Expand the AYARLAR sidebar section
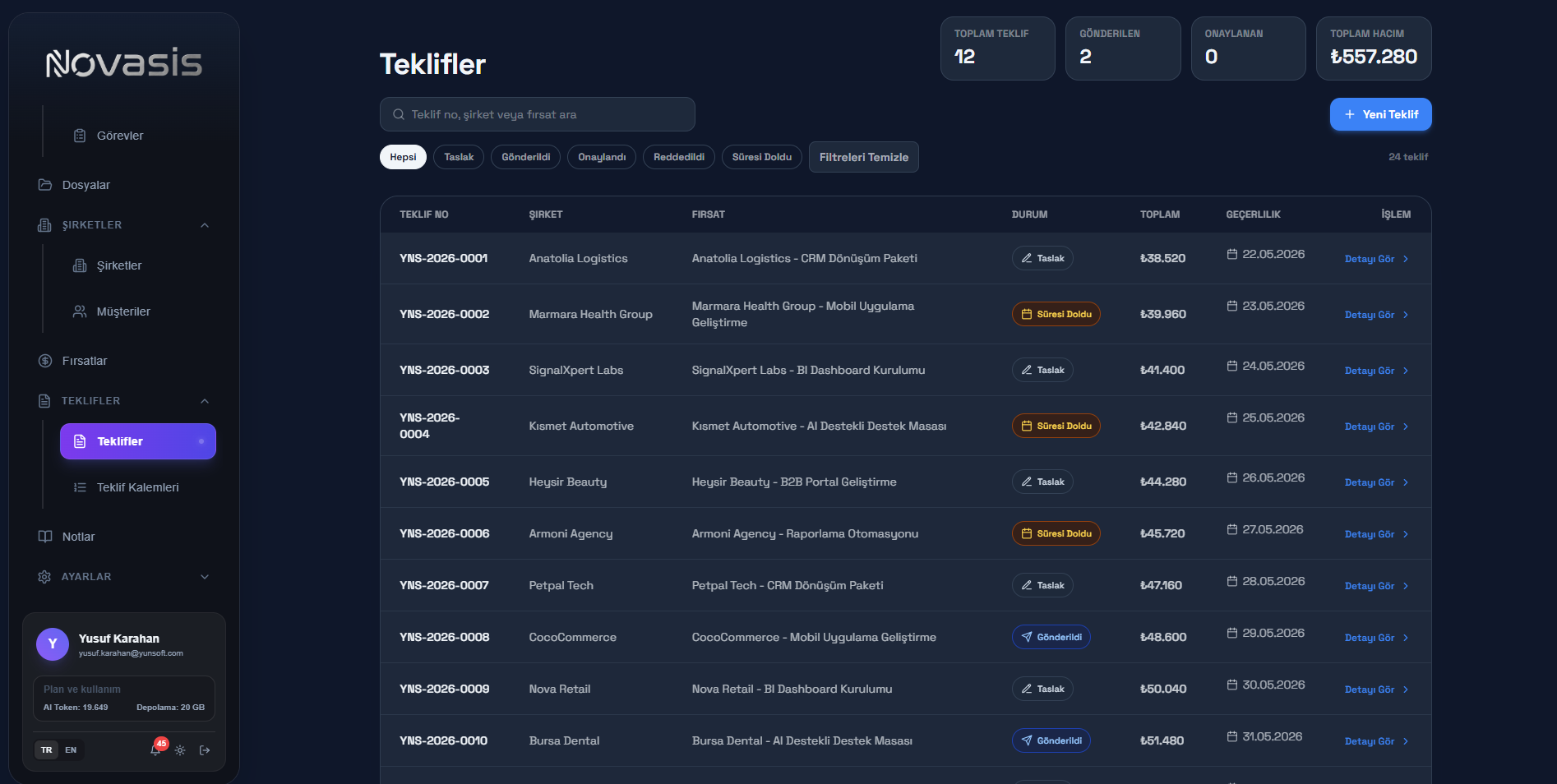1557x784 pixels. tap(205, 577)
